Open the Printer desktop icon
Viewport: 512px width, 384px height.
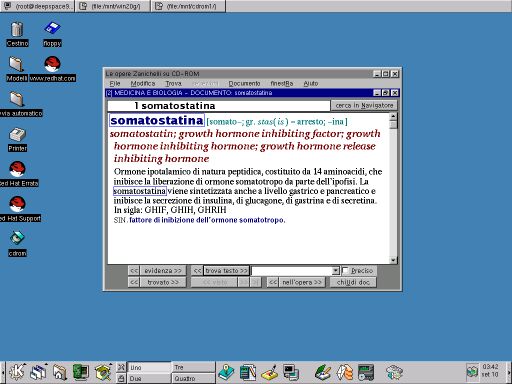(x=18, y=139)
